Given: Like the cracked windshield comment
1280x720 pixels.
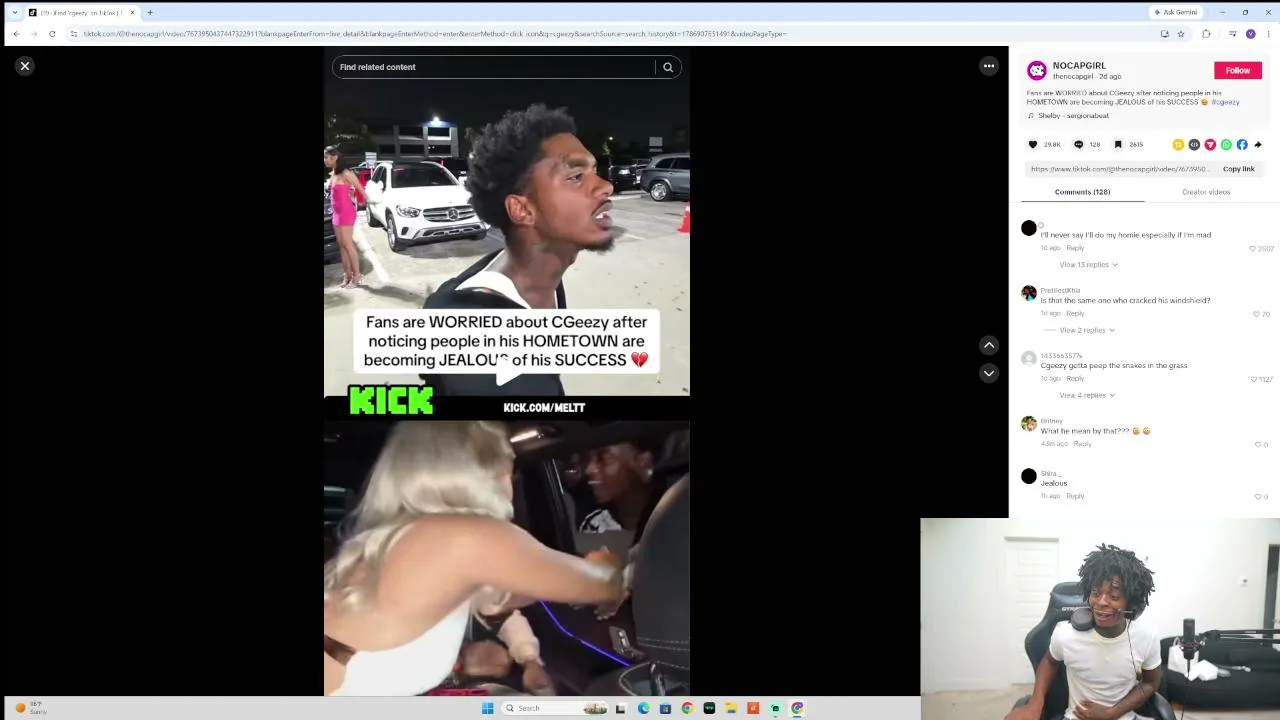Looking at the screenshot, I should pyautogui.click(x=1256, y=314).
